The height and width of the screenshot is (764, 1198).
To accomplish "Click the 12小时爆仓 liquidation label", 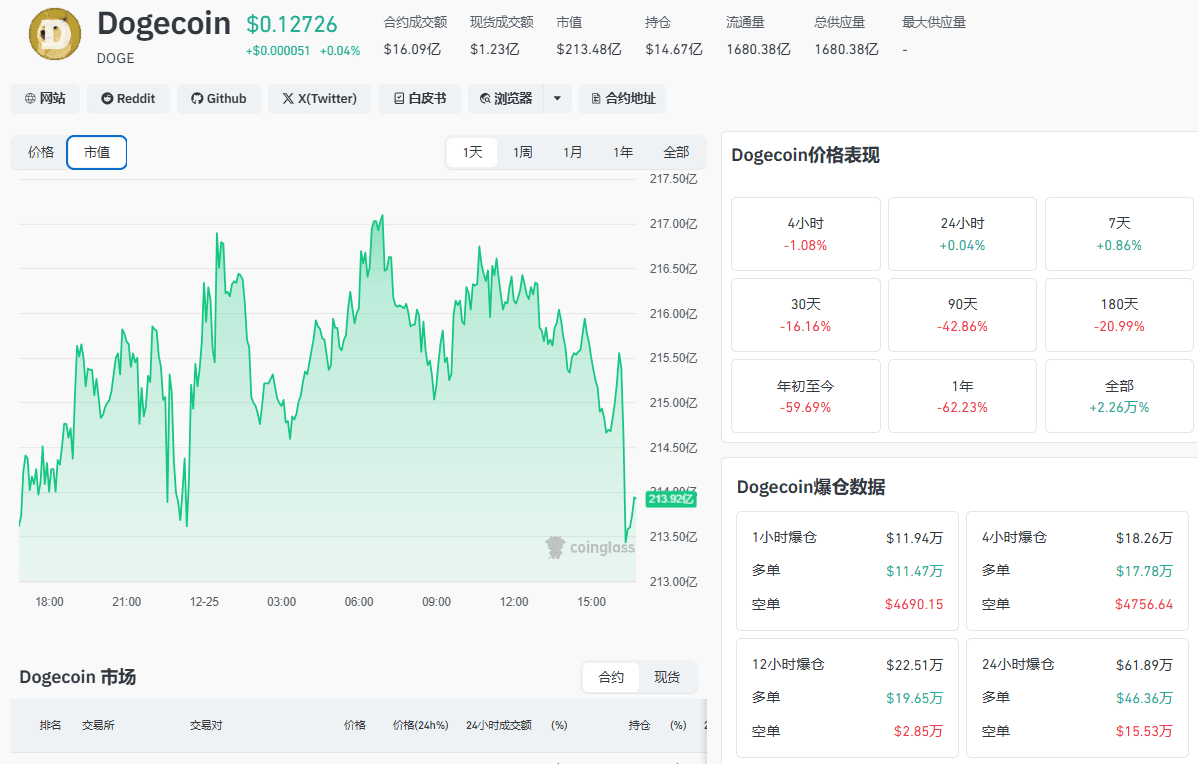I will click(x=788, y=665).
